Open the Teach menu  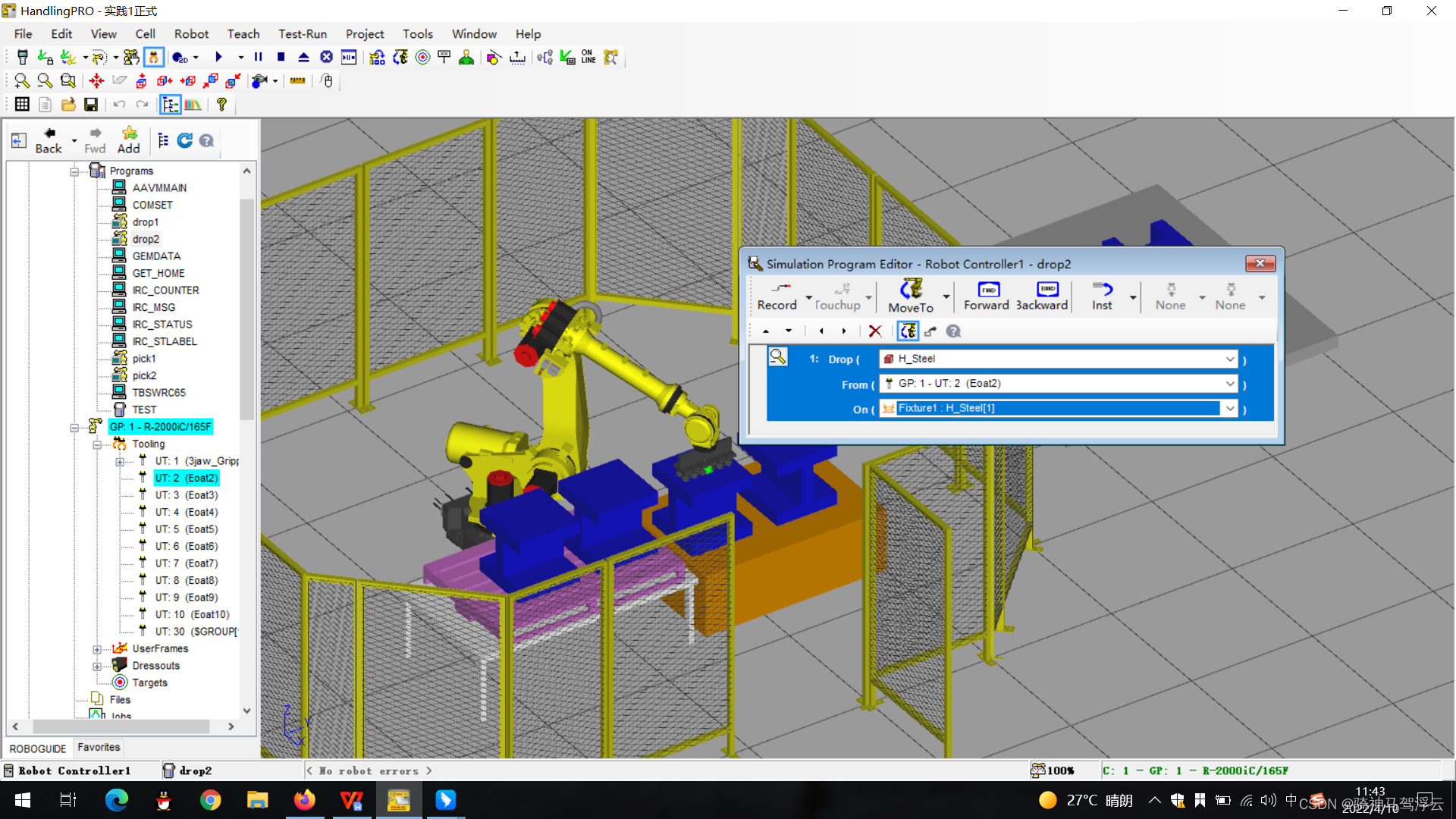tap(243, 34)
